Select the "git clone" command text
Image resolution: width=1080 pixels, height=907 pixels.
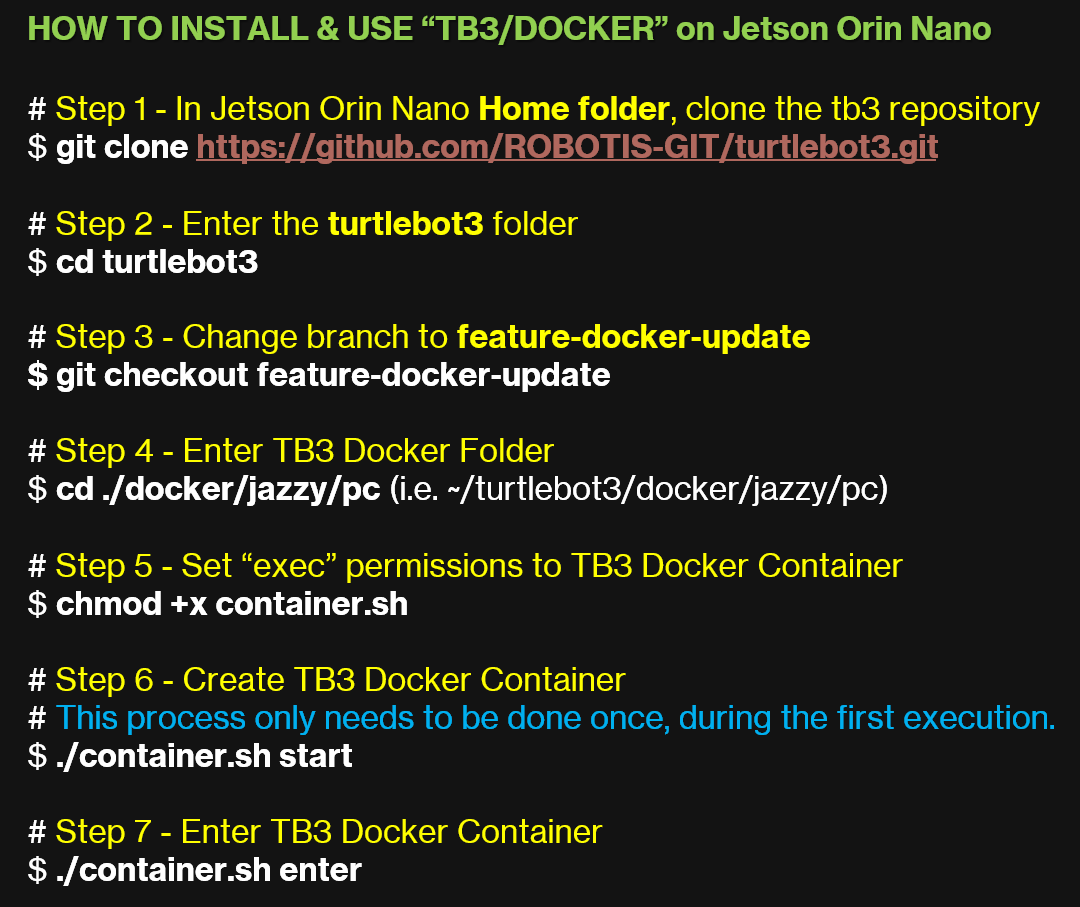pyautogui.click(x=122, y=148)
